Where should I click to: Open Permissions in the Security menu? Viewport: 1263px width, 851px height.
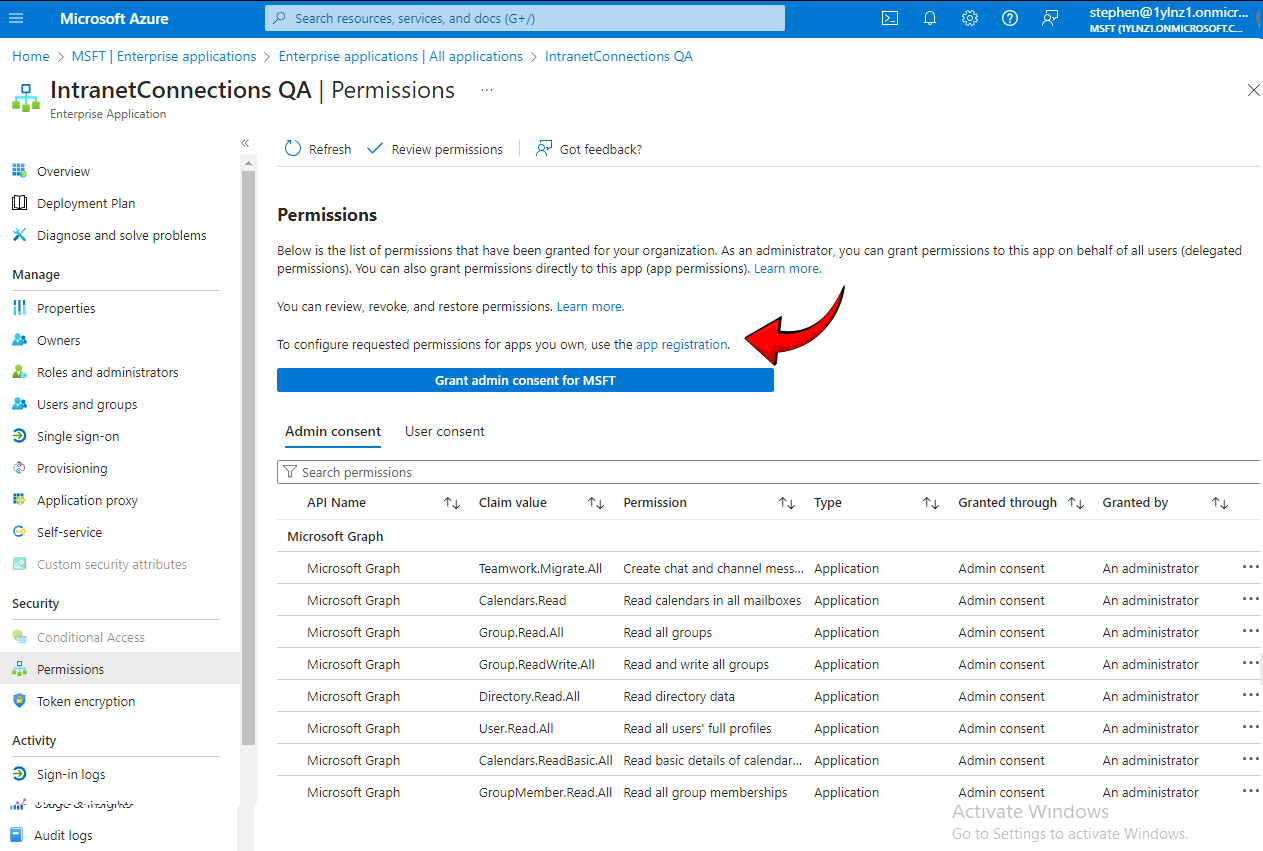120,669
